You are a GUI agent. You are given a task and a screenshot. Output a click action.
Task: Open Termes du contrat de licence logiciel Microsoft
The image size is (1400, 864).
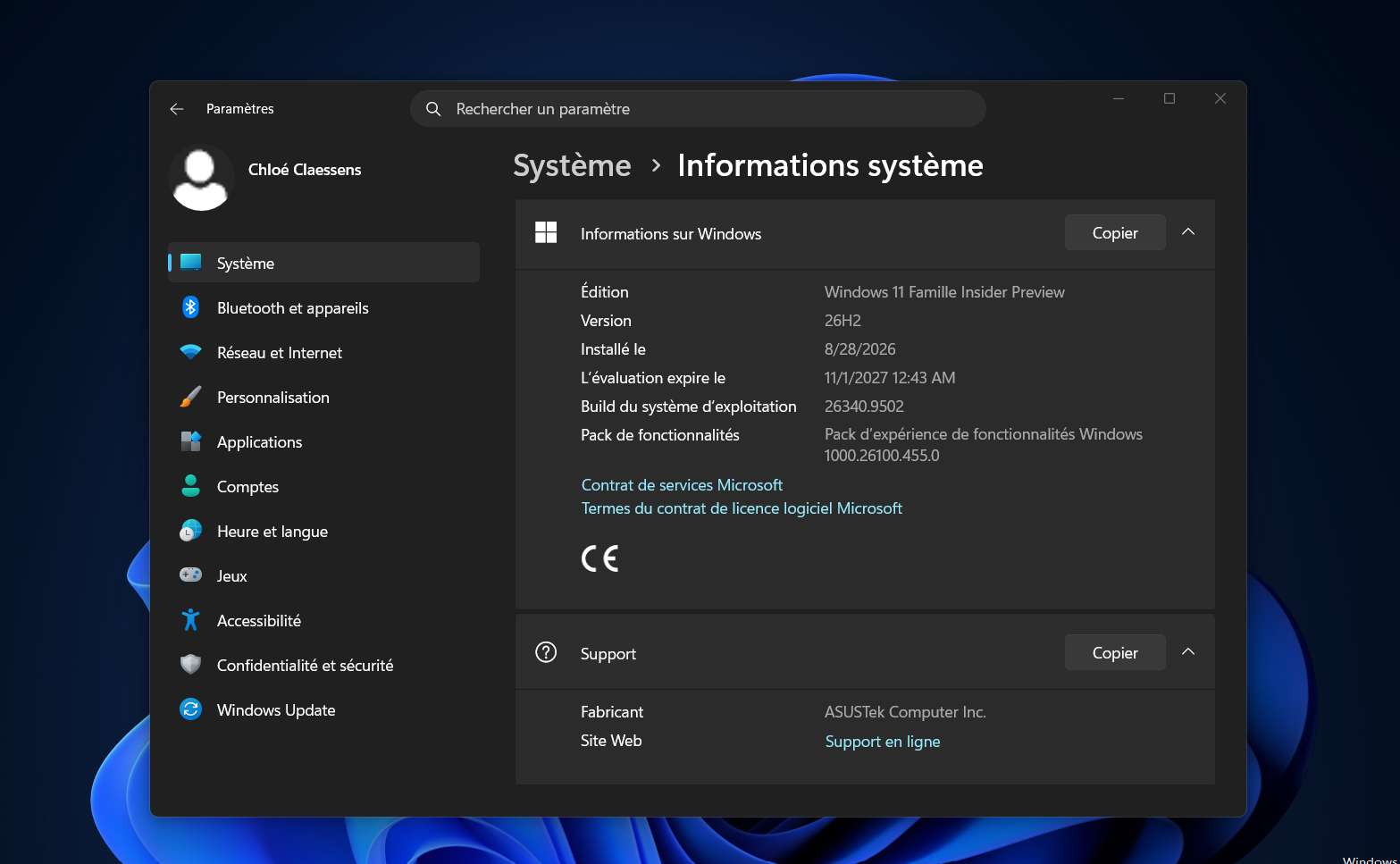(742, 508)
